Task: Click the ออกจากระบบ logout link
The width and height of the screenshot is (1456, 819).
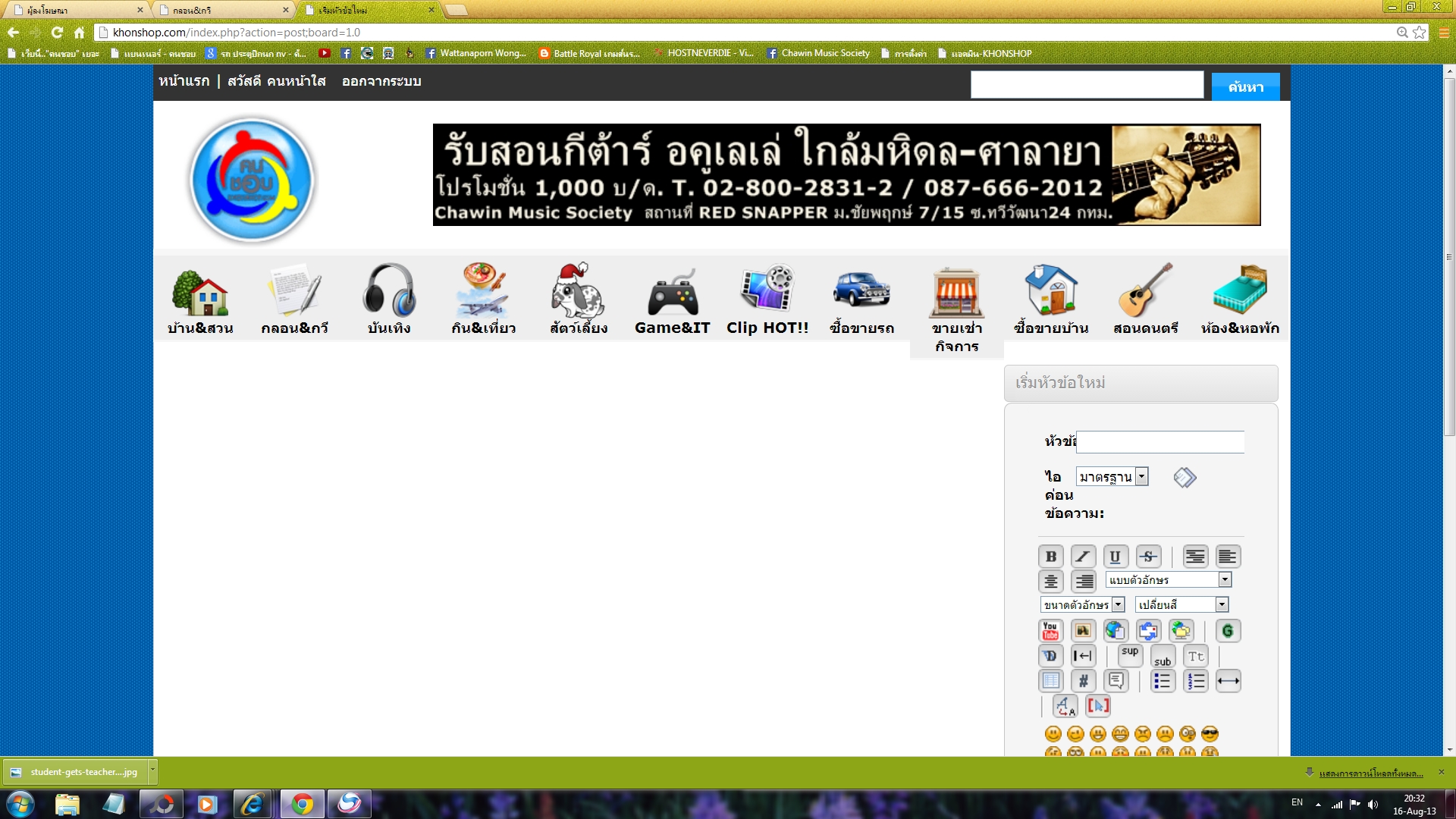Action: point(381,81)
